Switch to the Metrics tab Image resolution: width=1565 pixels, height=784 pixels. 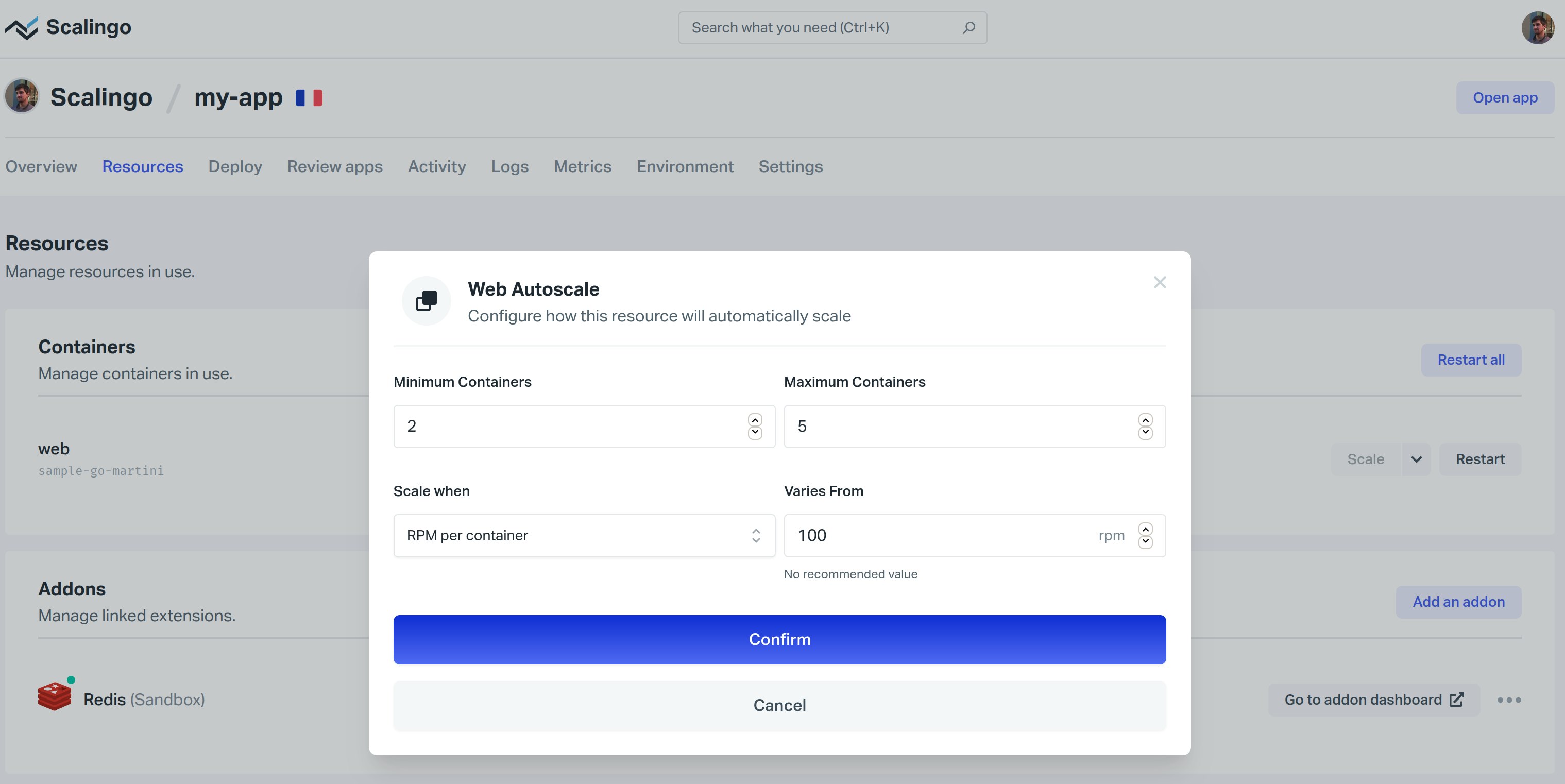coord(582,166)
